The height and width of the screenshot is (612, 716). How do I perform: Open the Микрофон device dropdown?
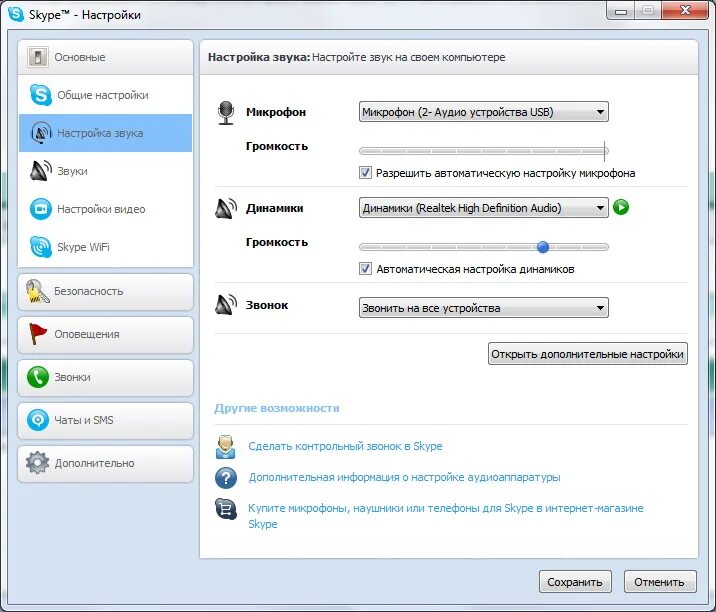pyautogui.click(x=484, y=111)
